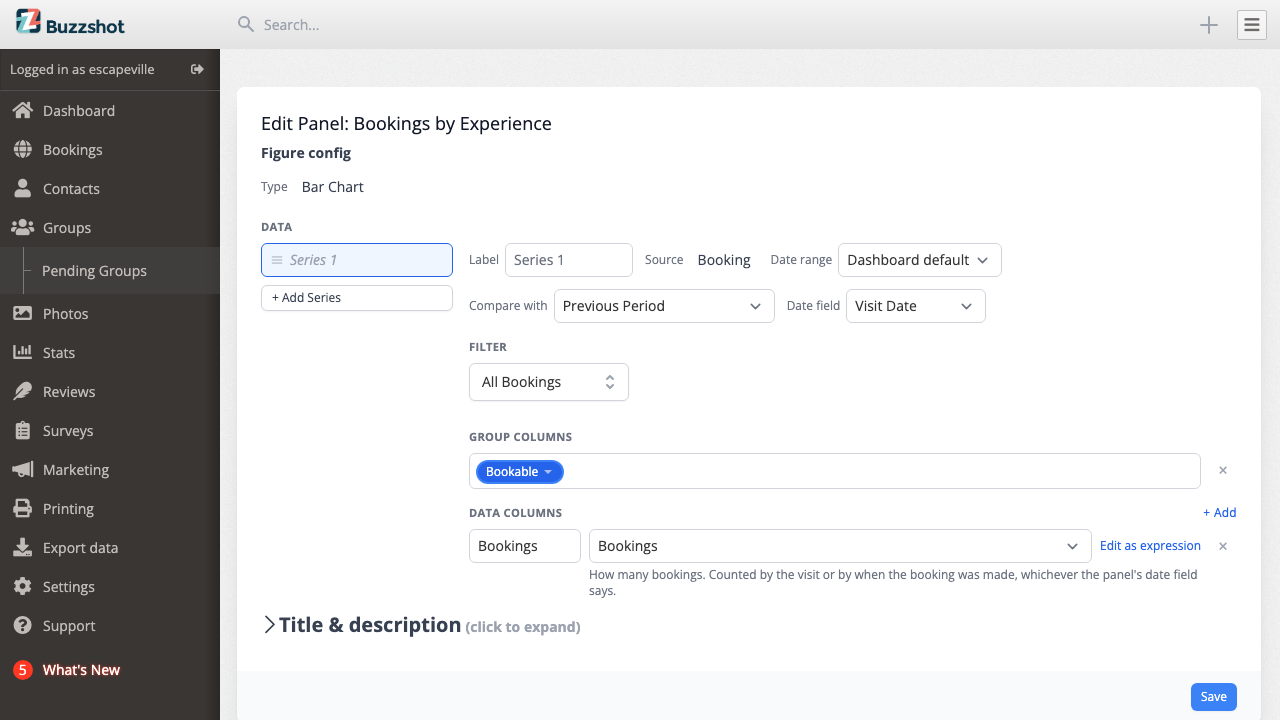Click the 'Bar Chart' type value
Viewport: 1280px width, 720px height.
click(332, 187)
